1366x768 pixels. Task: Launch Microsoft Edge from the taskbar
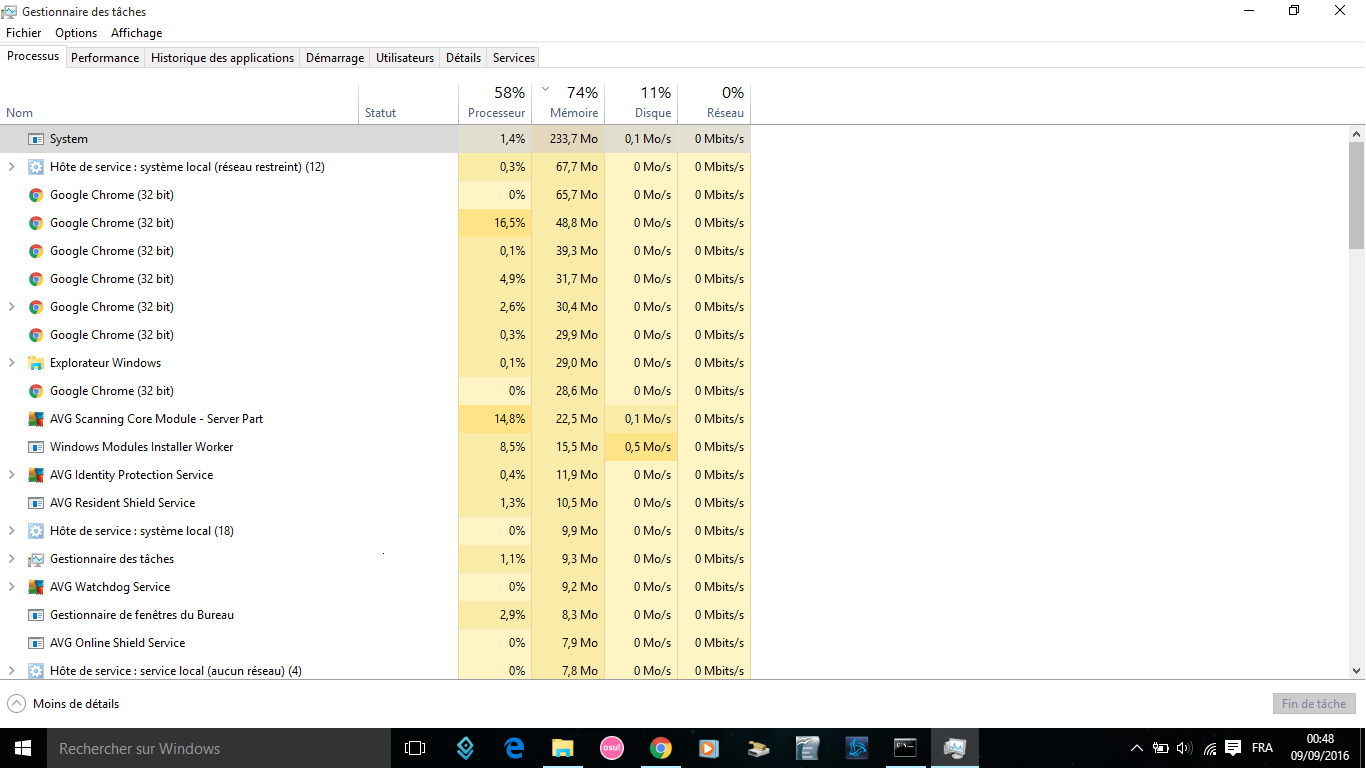[x=514, y=748]
